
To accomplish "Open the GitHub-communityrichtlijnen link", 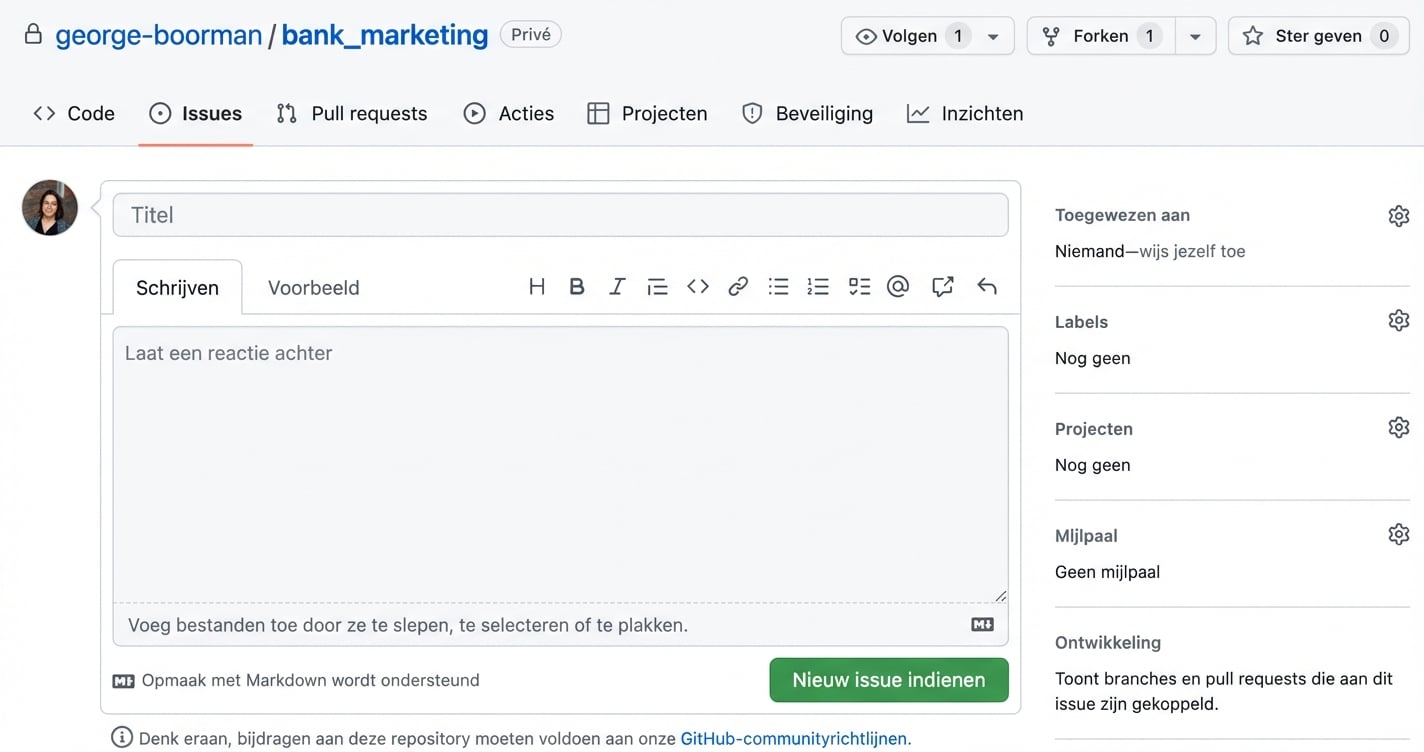I will 793,738.
